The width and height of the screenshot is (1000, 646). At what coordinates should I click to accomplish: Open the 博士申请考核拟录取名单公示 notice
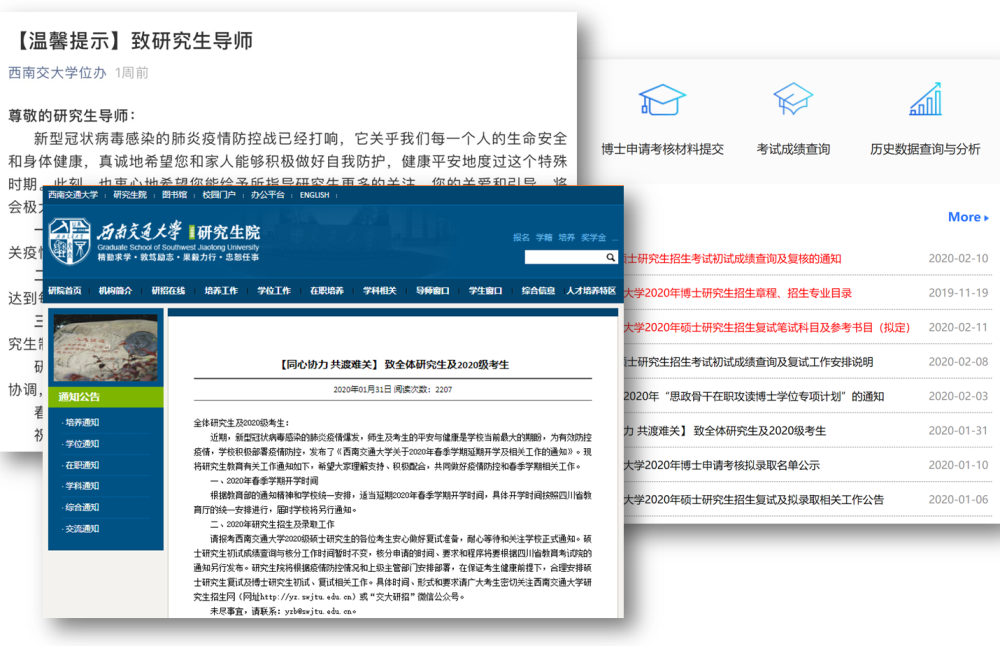pos(722,466)
